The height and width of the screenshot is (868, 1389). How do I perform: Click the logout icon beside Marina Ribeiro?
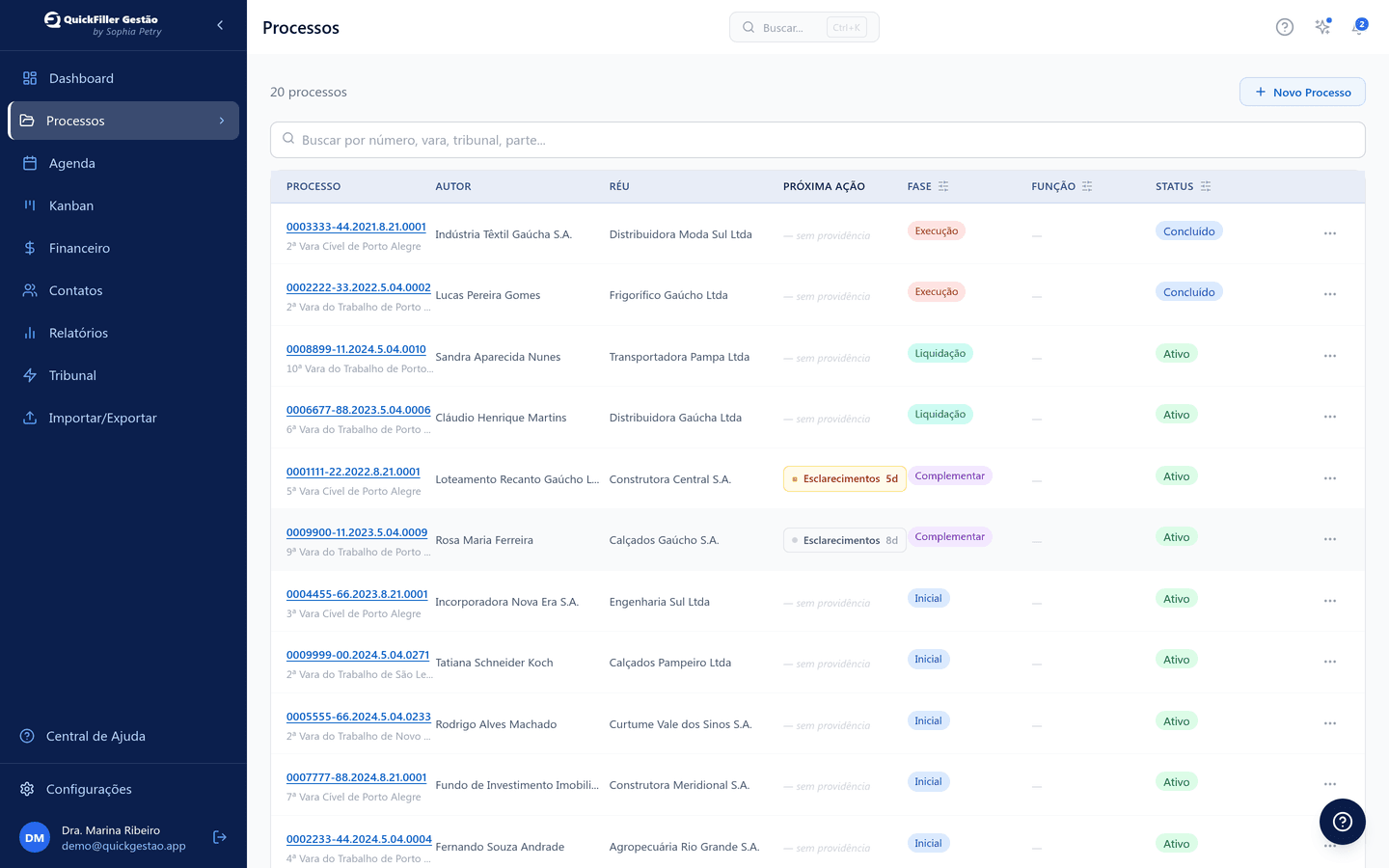tap(220, 837)
